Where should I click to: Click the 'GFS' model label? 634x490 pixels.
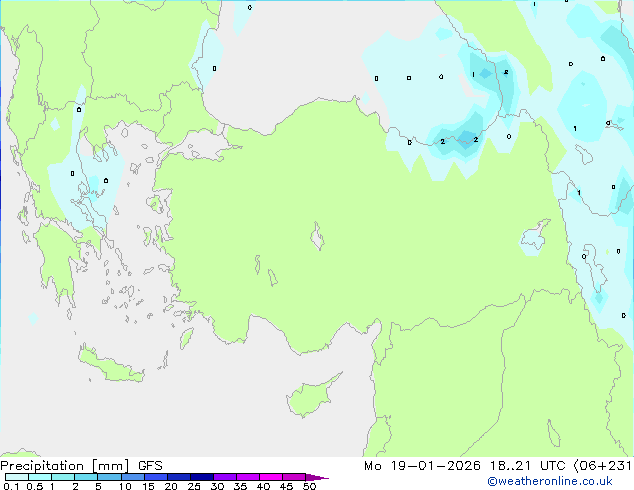[150, 466]
